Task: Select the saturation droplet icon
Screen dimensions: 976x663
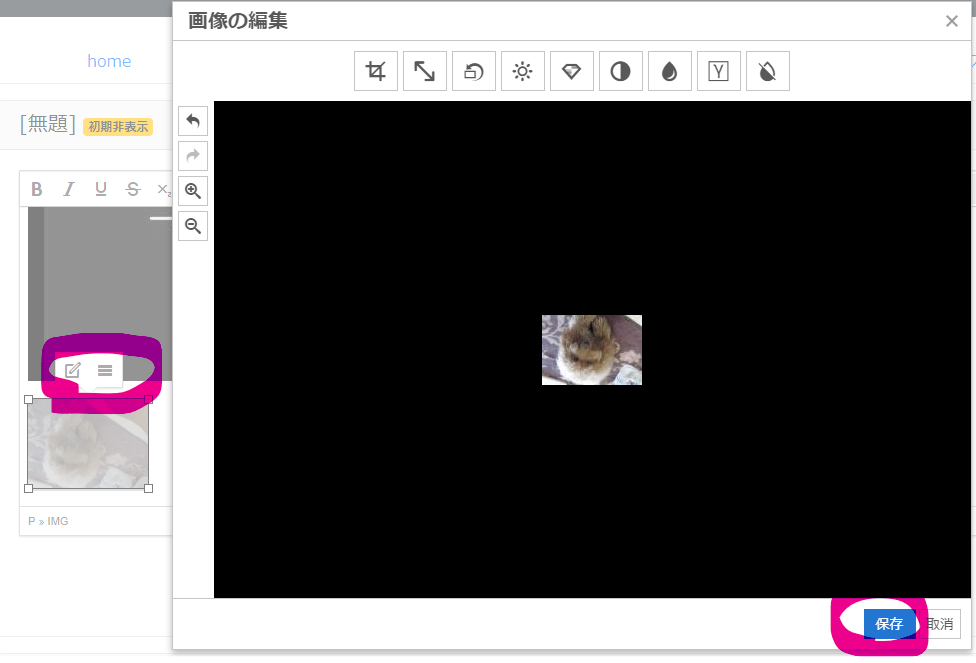Action: coord(669,70)
